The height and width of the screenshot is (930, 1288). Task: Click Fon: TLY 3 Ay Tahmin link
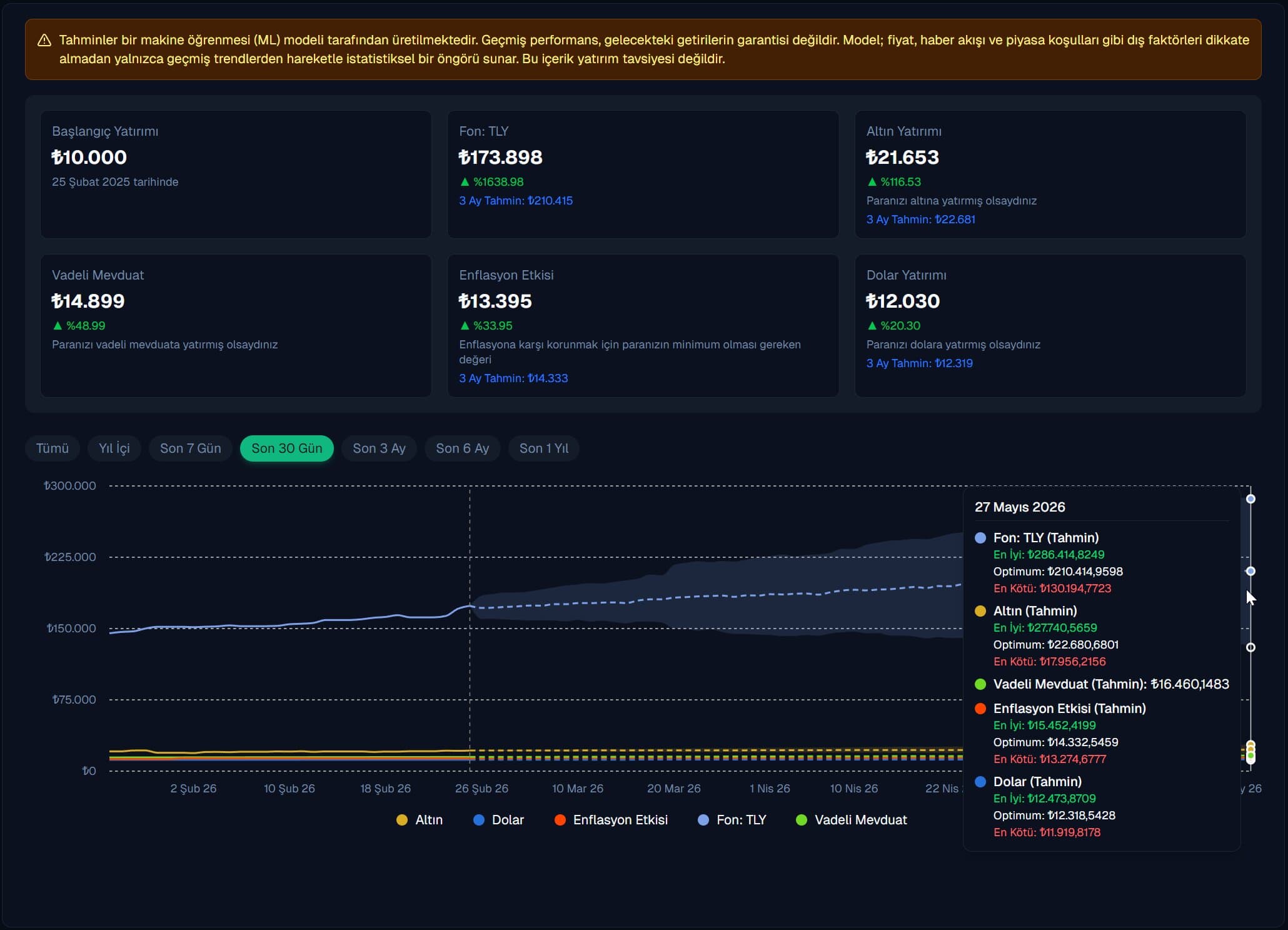point(515,201)
